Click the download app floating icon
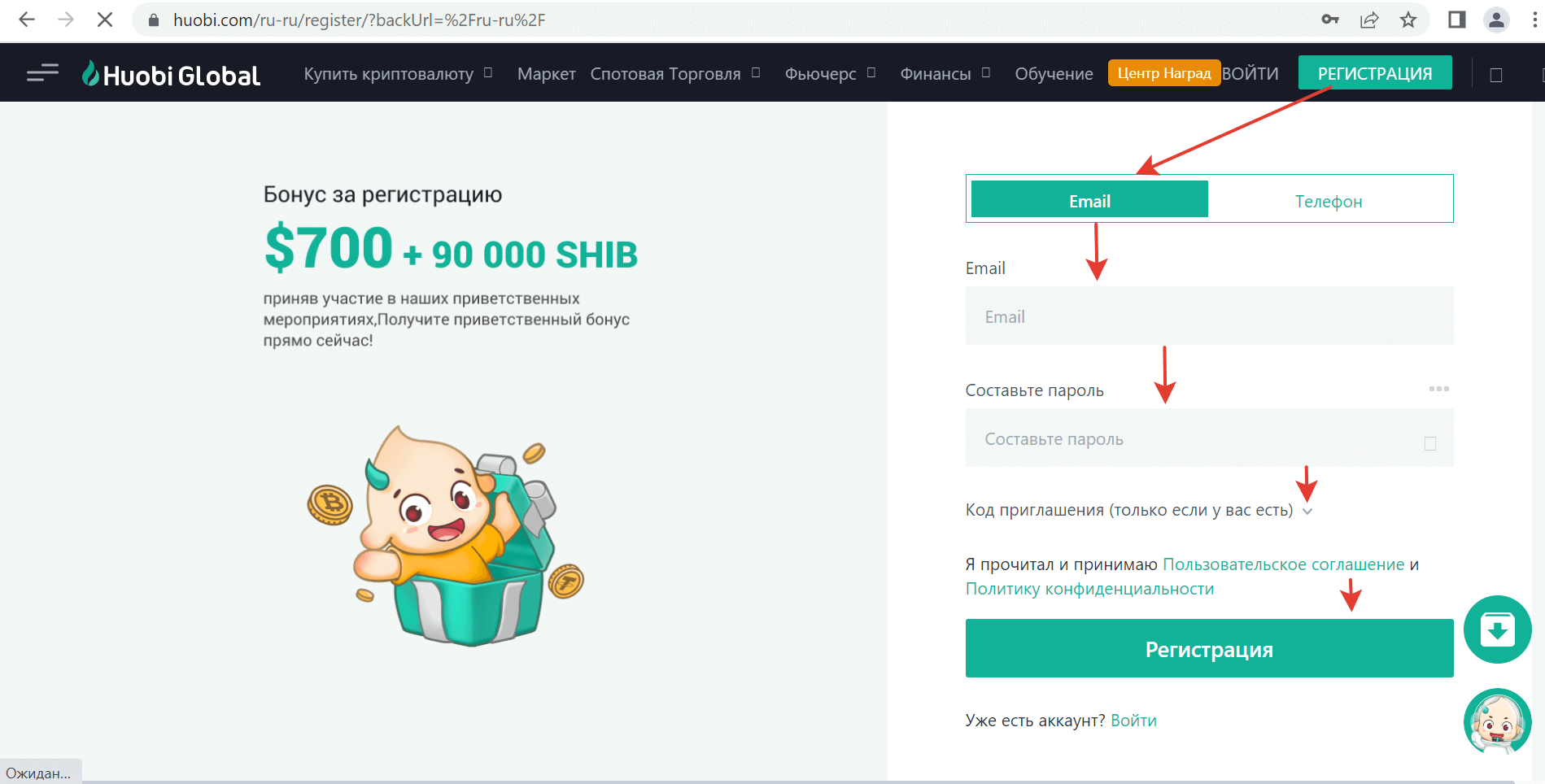The width and height of the screenshot is (1545, 784). pos(1497,629)
